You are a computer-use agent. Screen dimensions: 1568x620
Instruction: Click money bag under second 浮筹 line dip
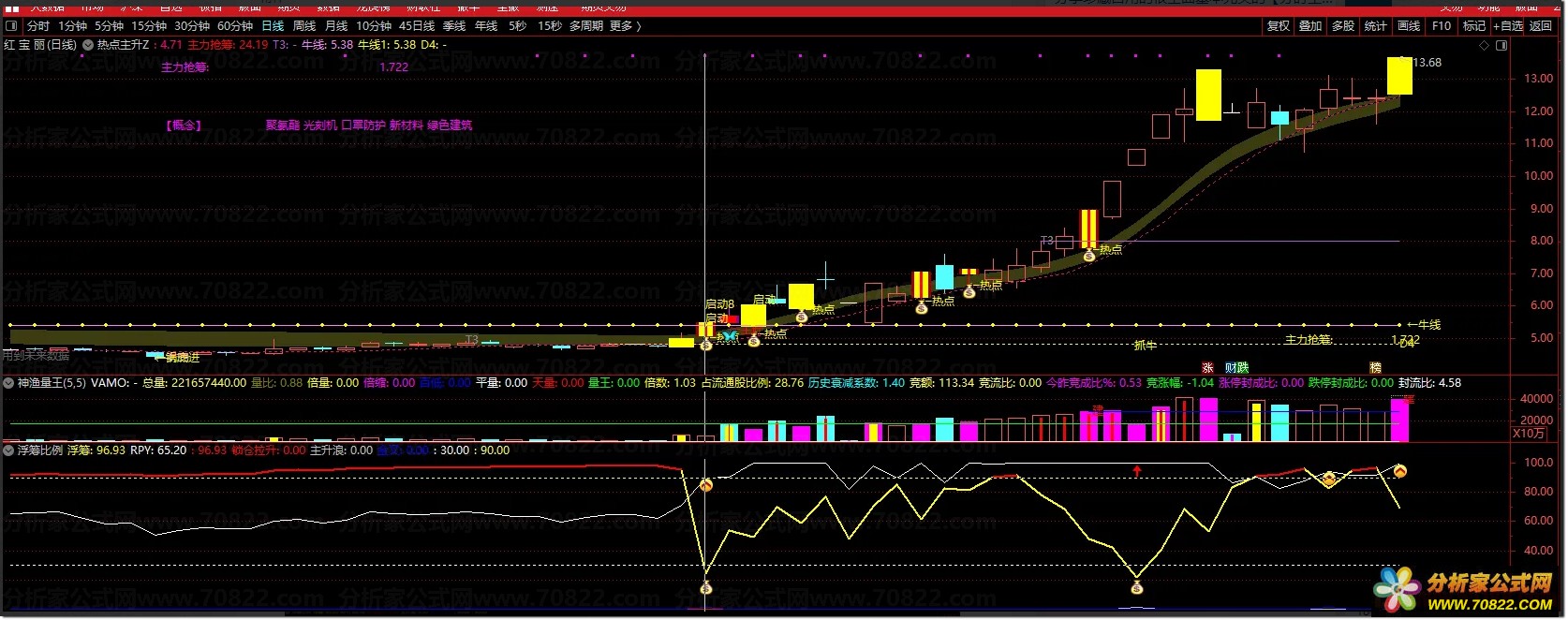[x=1136, y=588]
